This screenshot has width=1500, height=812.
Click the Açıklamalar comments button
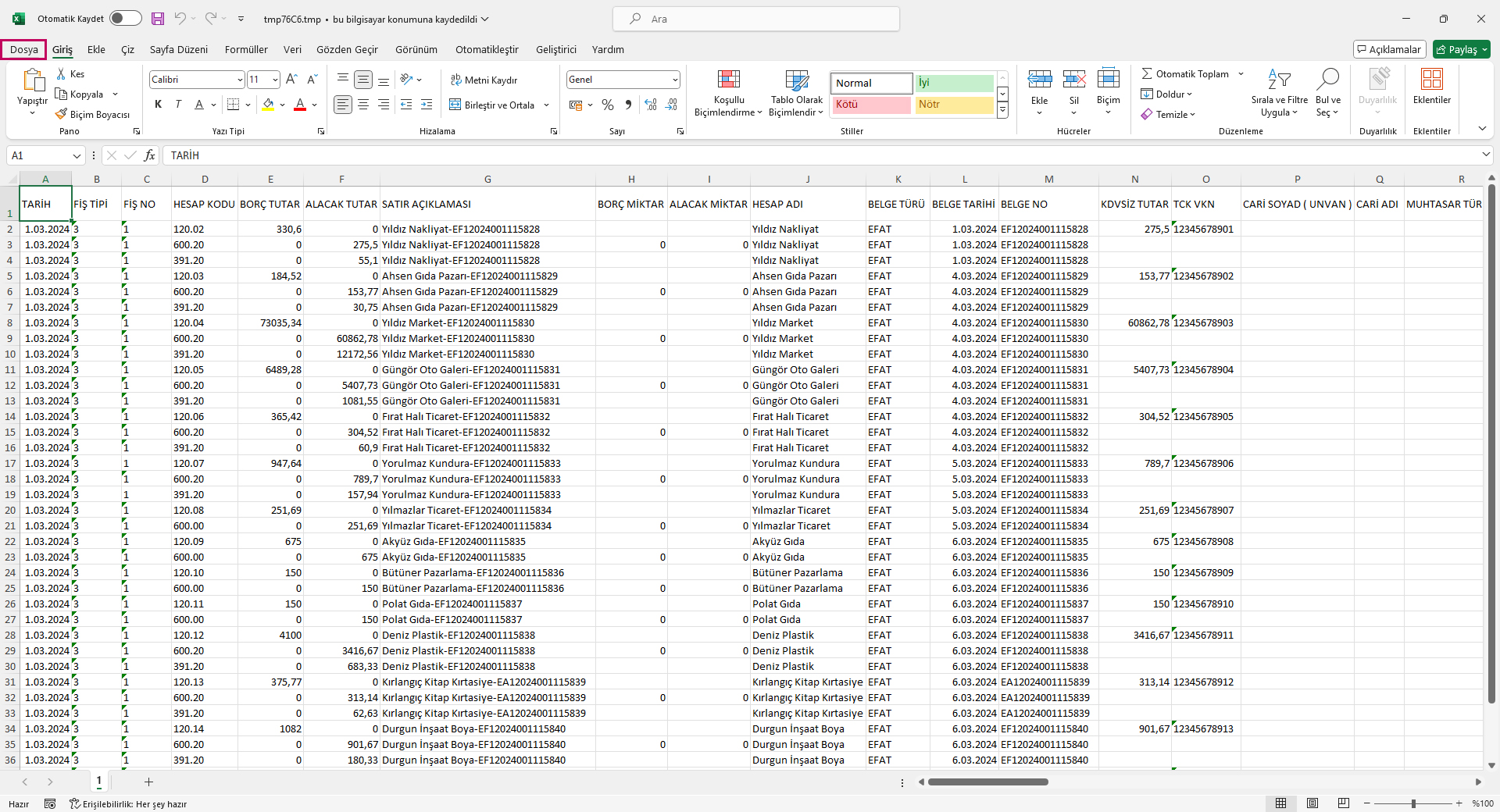tap(1389, 49)
